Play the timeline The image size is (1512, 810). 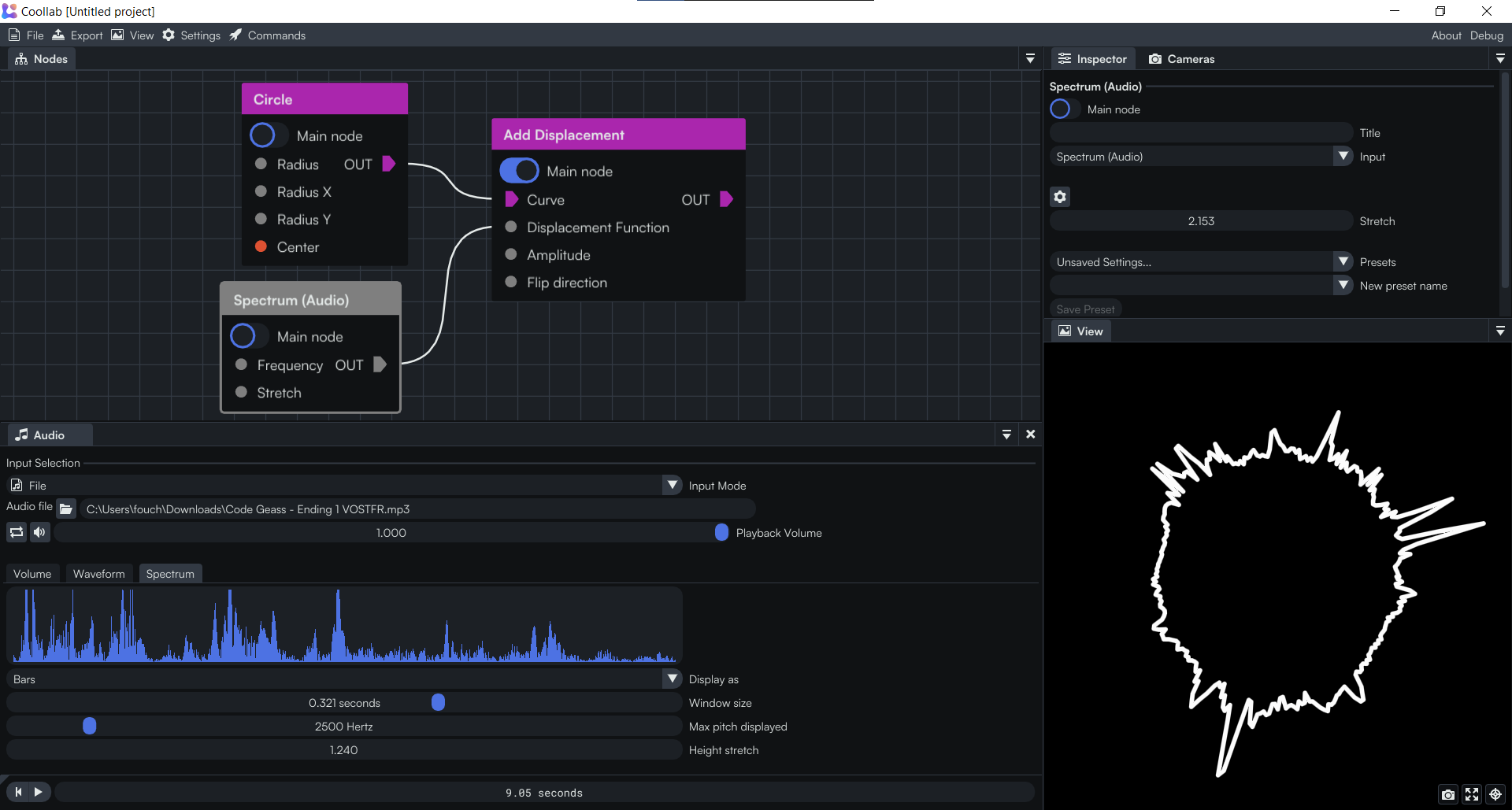39,792
